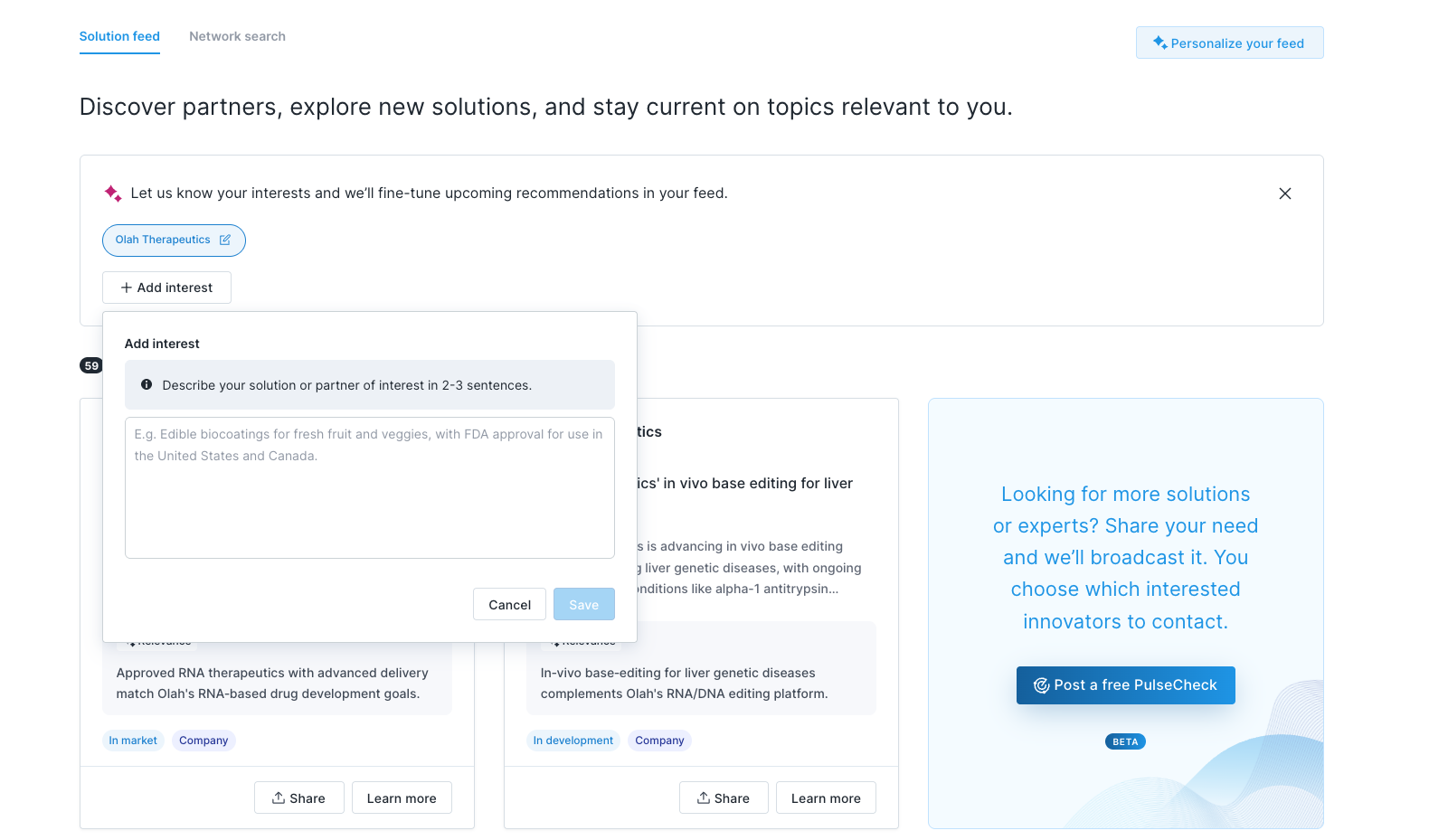The image size is (1429, 840).
Task: Click the pencil edit icon on Olah Therapeutics chip
Action: point(224,240)
